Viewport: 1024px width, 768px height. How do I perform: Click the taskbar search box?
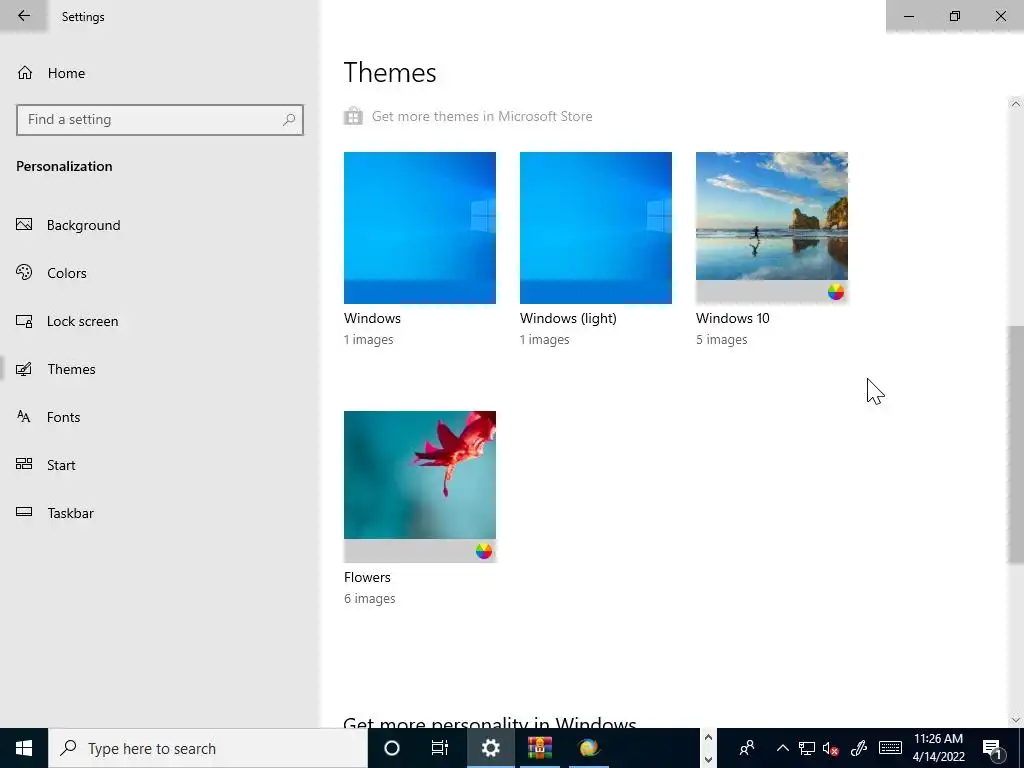[208, 748]
